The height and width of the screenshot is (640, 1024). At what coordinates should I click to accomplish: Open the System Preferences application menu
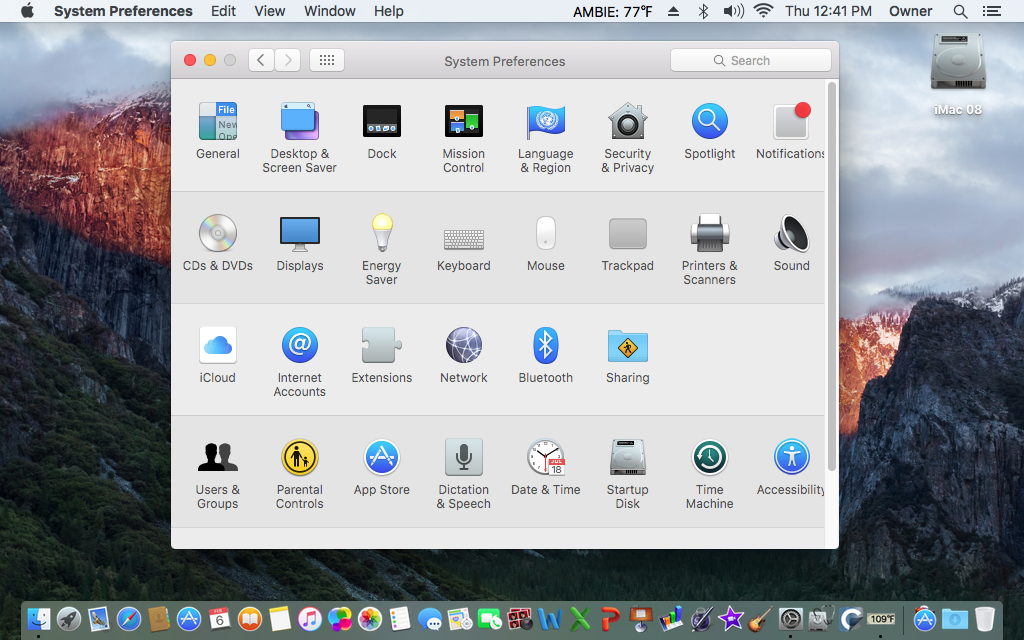(x=123, y=11)
